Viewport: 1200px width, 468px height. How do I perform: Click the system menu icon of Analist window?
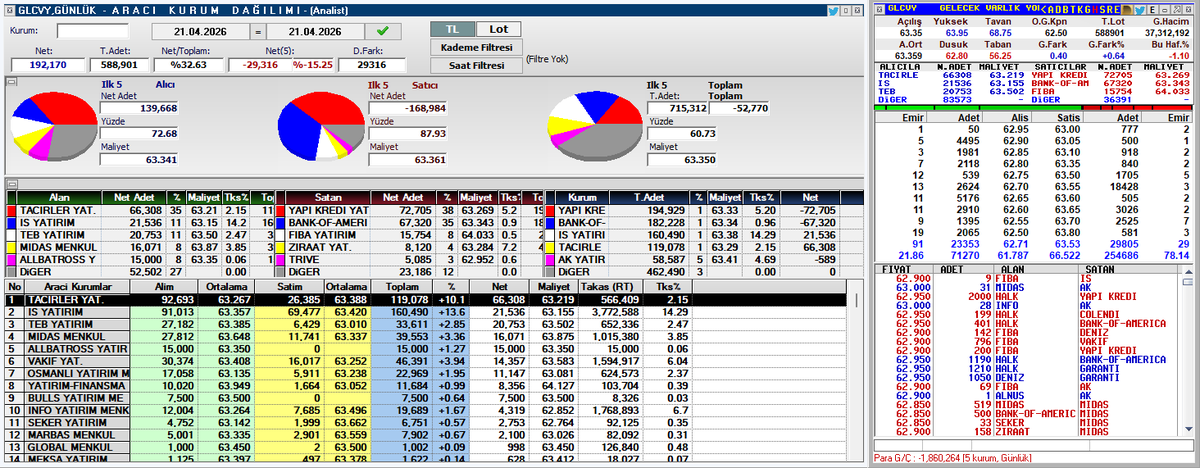10,9
